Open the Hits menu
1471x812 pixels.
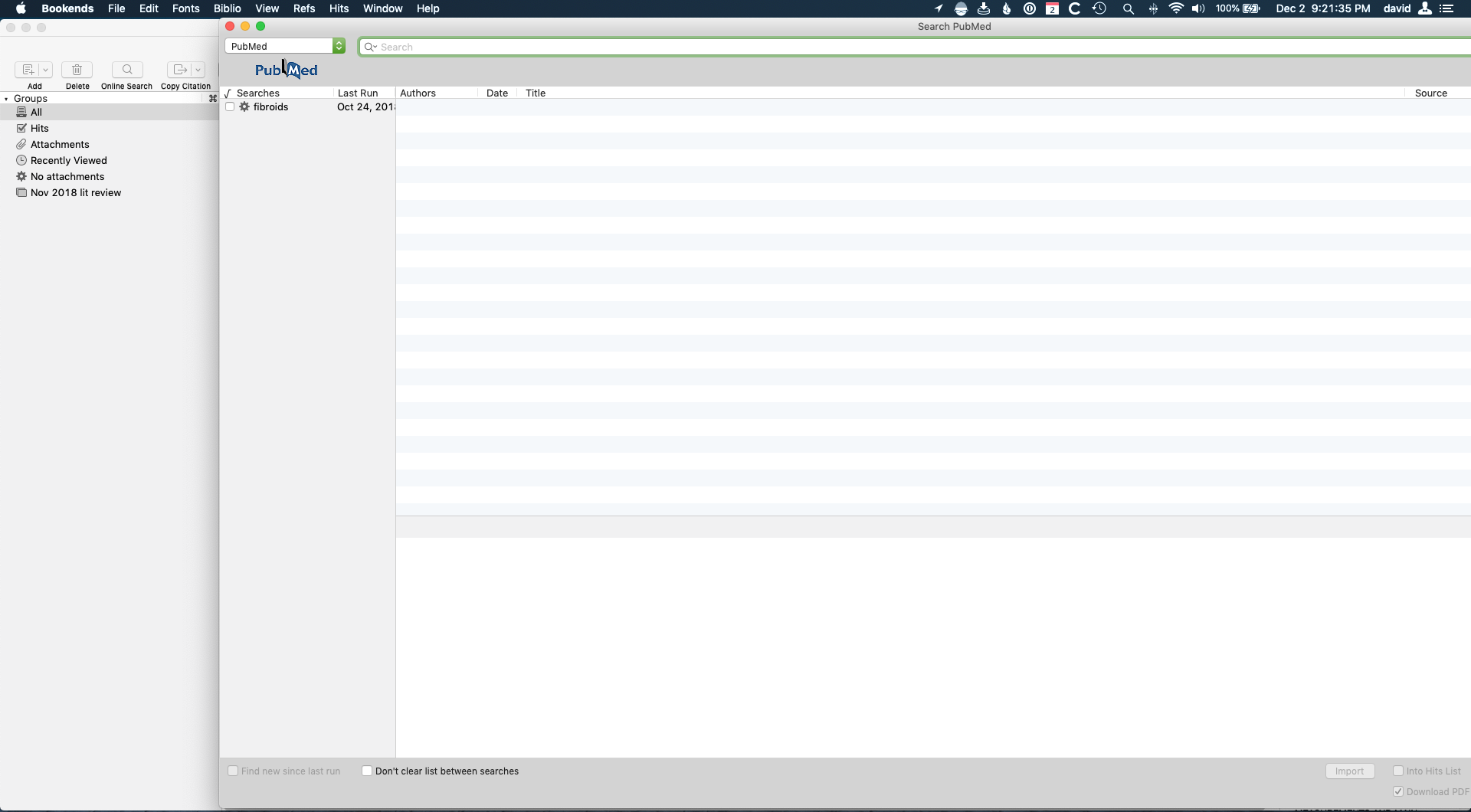pyautogui.click(x=339, y=8)
